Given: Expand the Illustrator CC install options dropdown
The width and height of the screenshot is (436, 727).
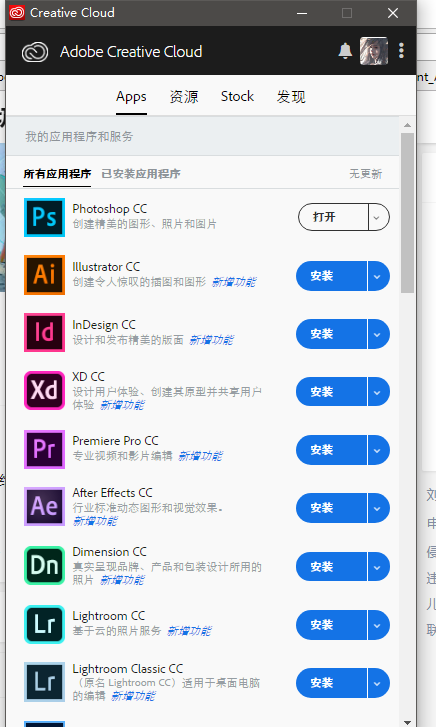Looking at the screenshot, I should pos(378,276).
